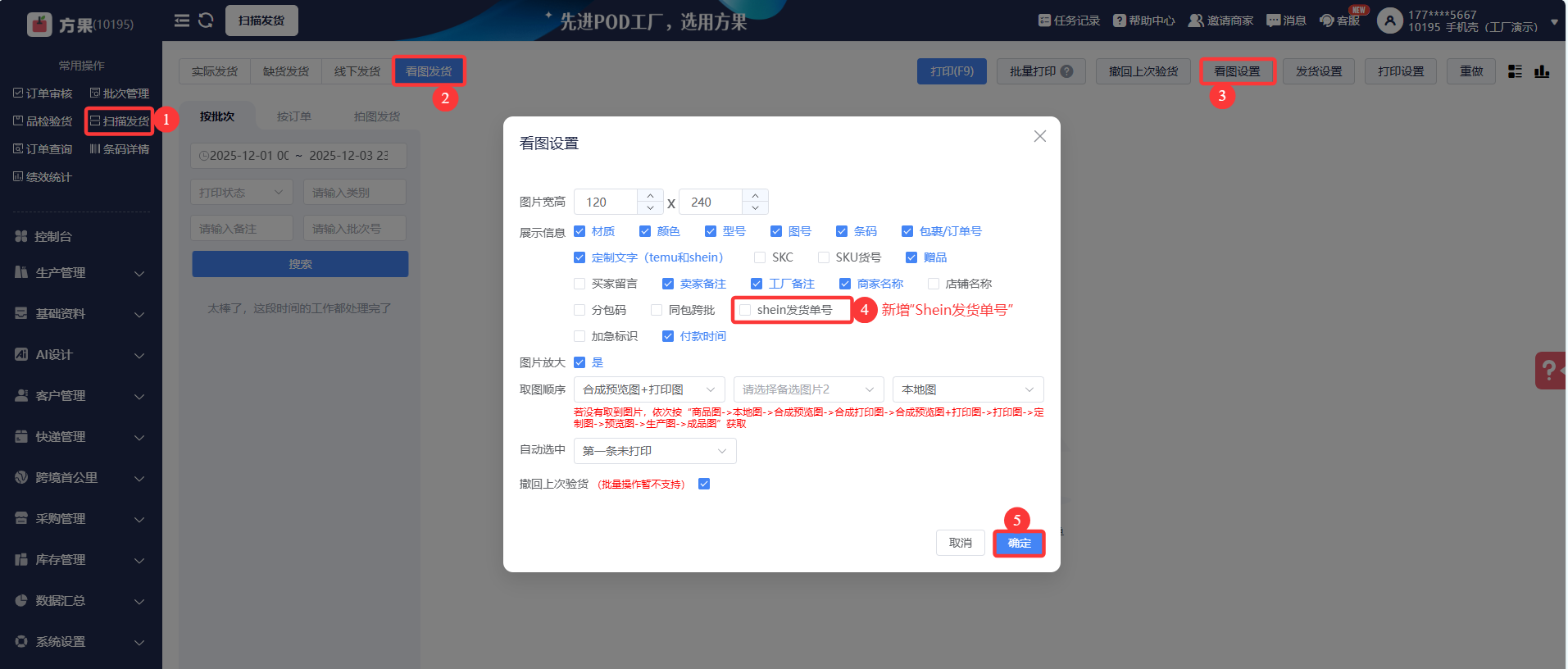Open 绩效统计 in the sidebar
Viewport: 1568px width, 669px height.
pyautogui.click(x=43, y=177)
